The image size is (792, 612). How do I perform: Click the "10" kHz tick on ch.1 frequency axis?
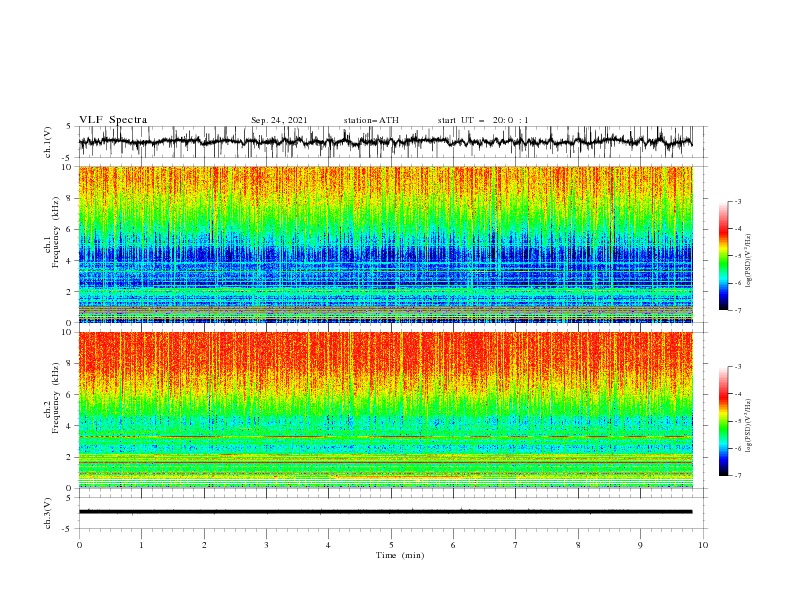(x=69, y=167)
